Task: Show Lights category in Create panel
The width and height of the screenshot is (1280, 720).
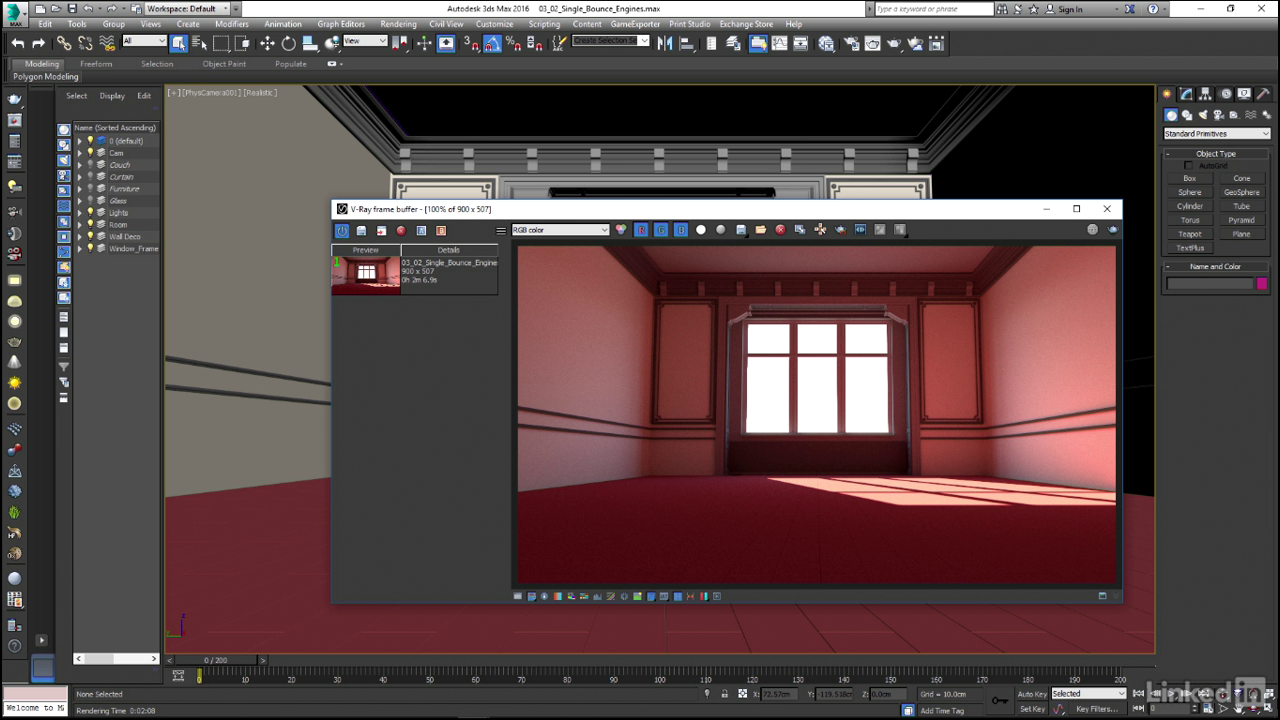Action: (1203, 115)
